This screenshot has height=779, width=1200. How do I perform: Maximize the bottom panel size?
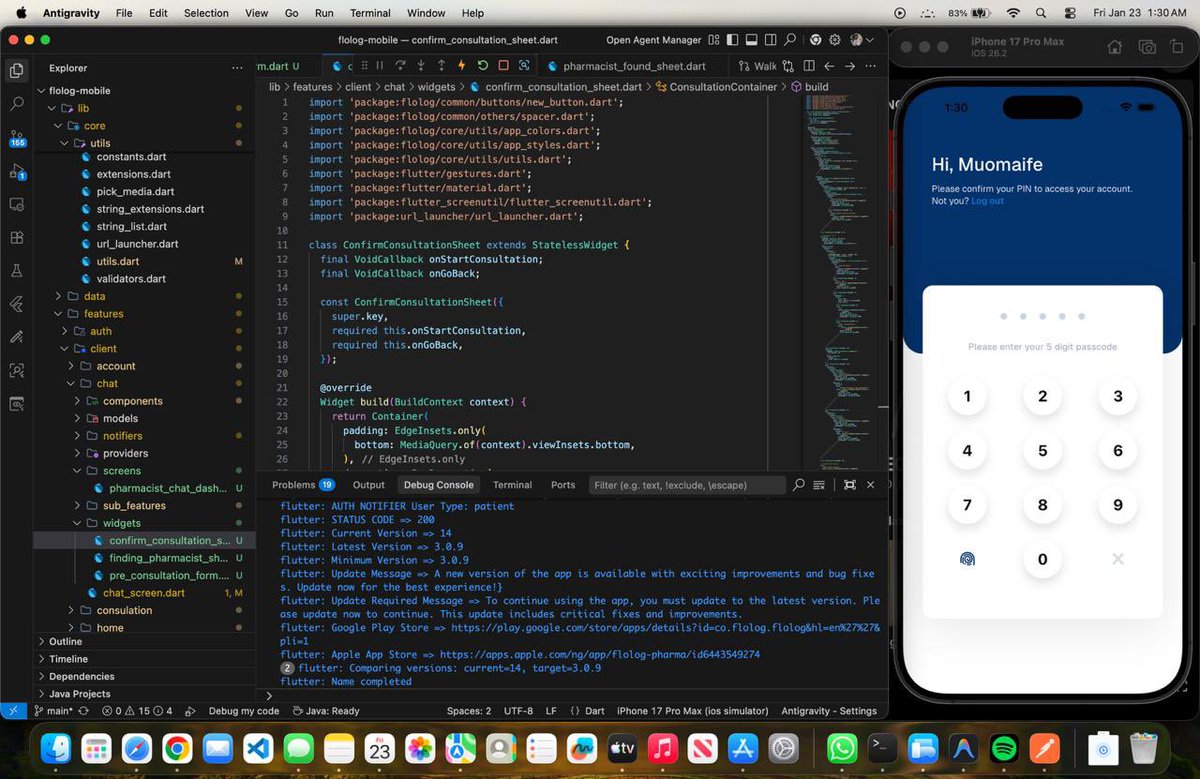pos(849,485)
